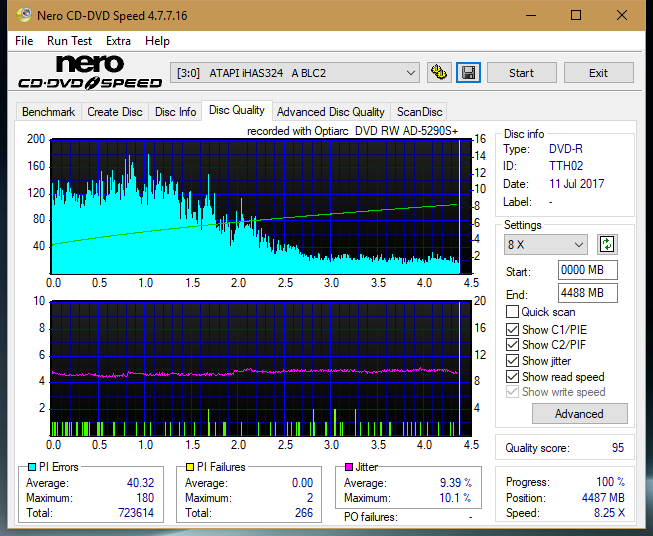Click the floppy disk save icon

pos(469,73)
